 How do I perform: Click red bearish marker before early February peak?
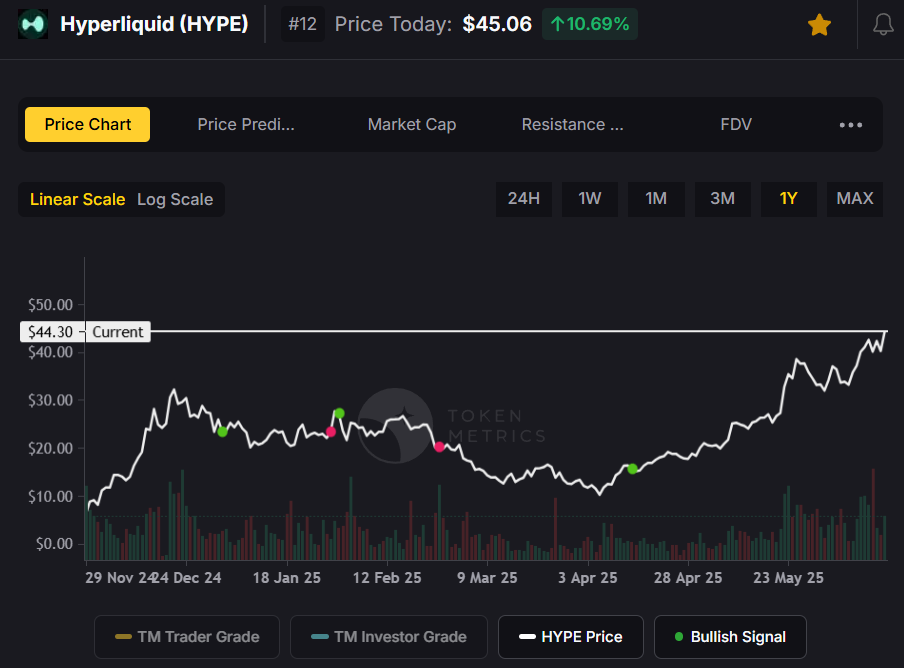[331, 432]
